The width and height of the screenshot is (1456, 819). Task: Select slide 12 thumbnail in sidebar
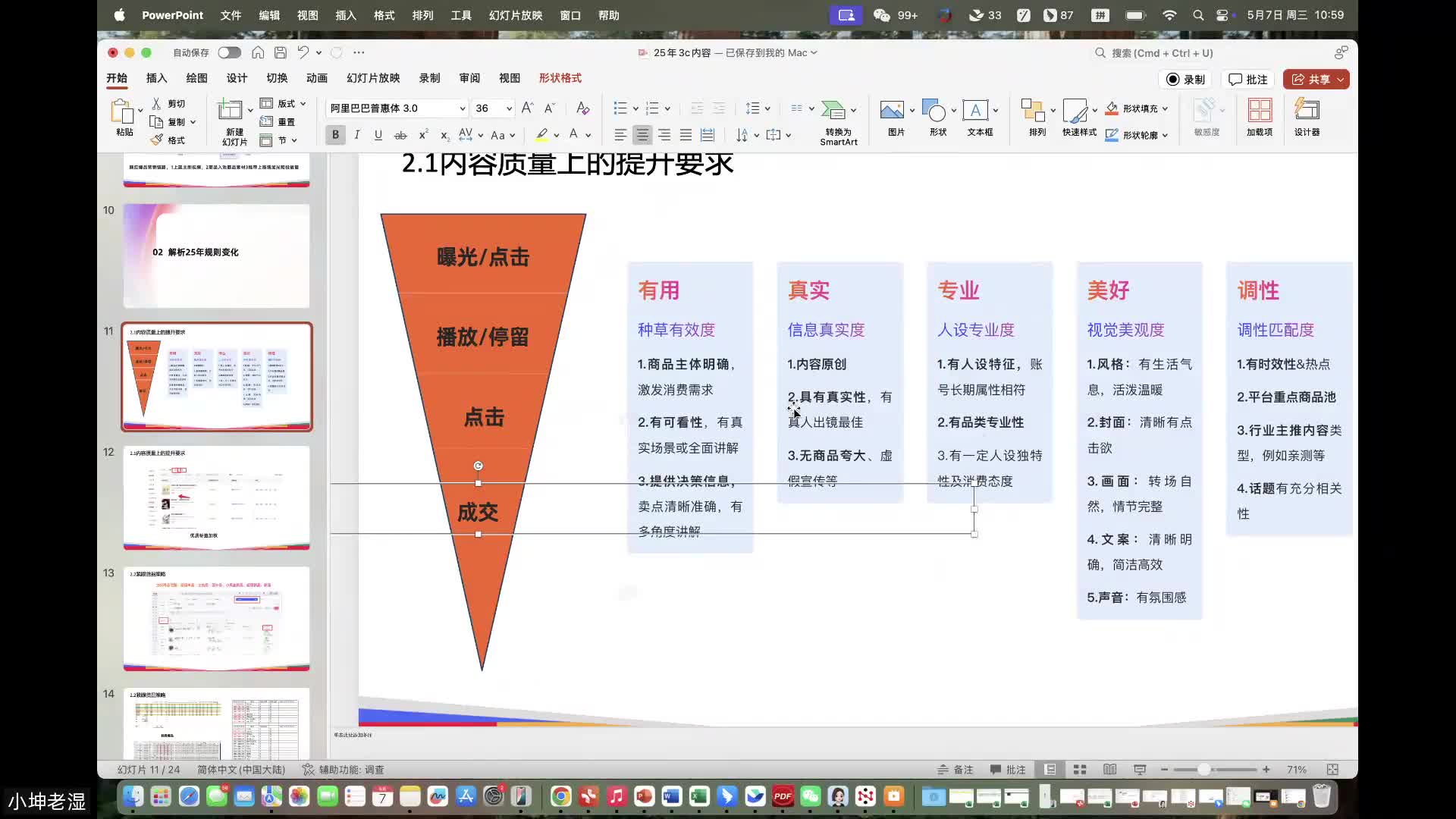(216, 498)
